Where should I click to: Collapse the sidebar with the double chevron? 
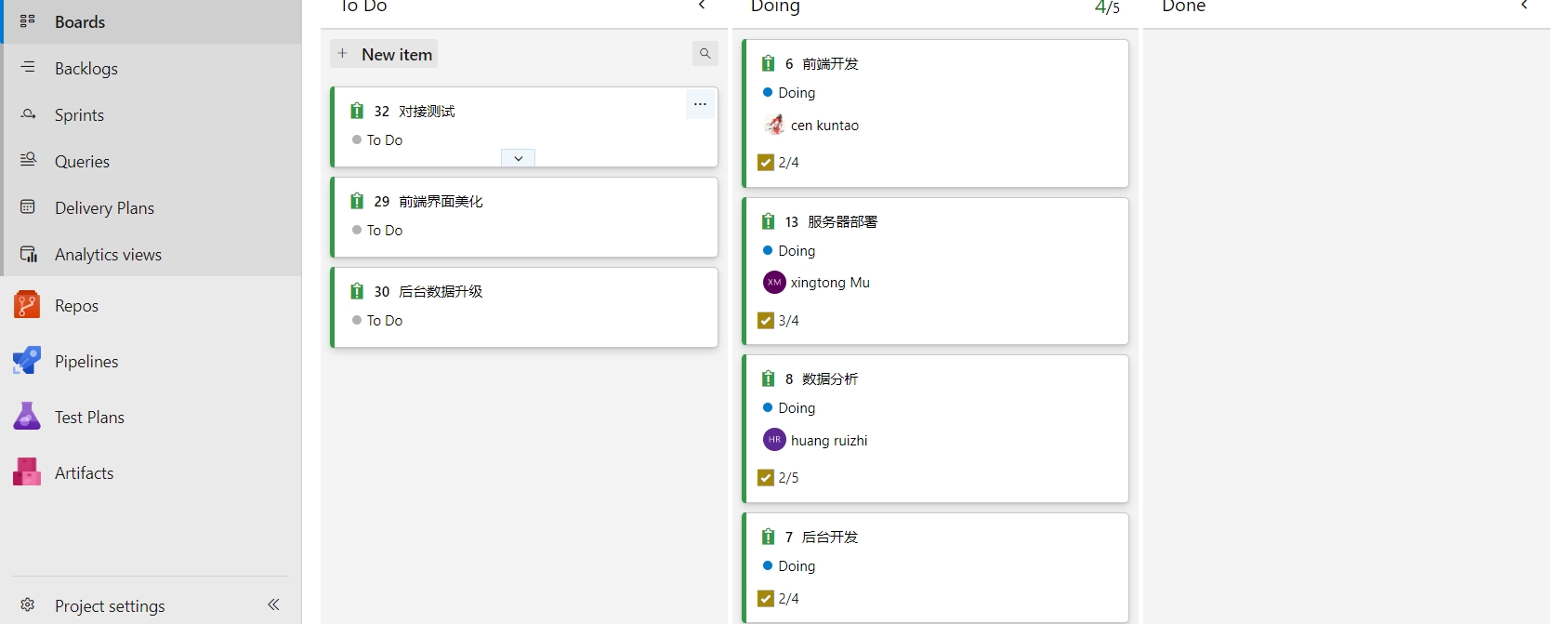click(273, 604)
